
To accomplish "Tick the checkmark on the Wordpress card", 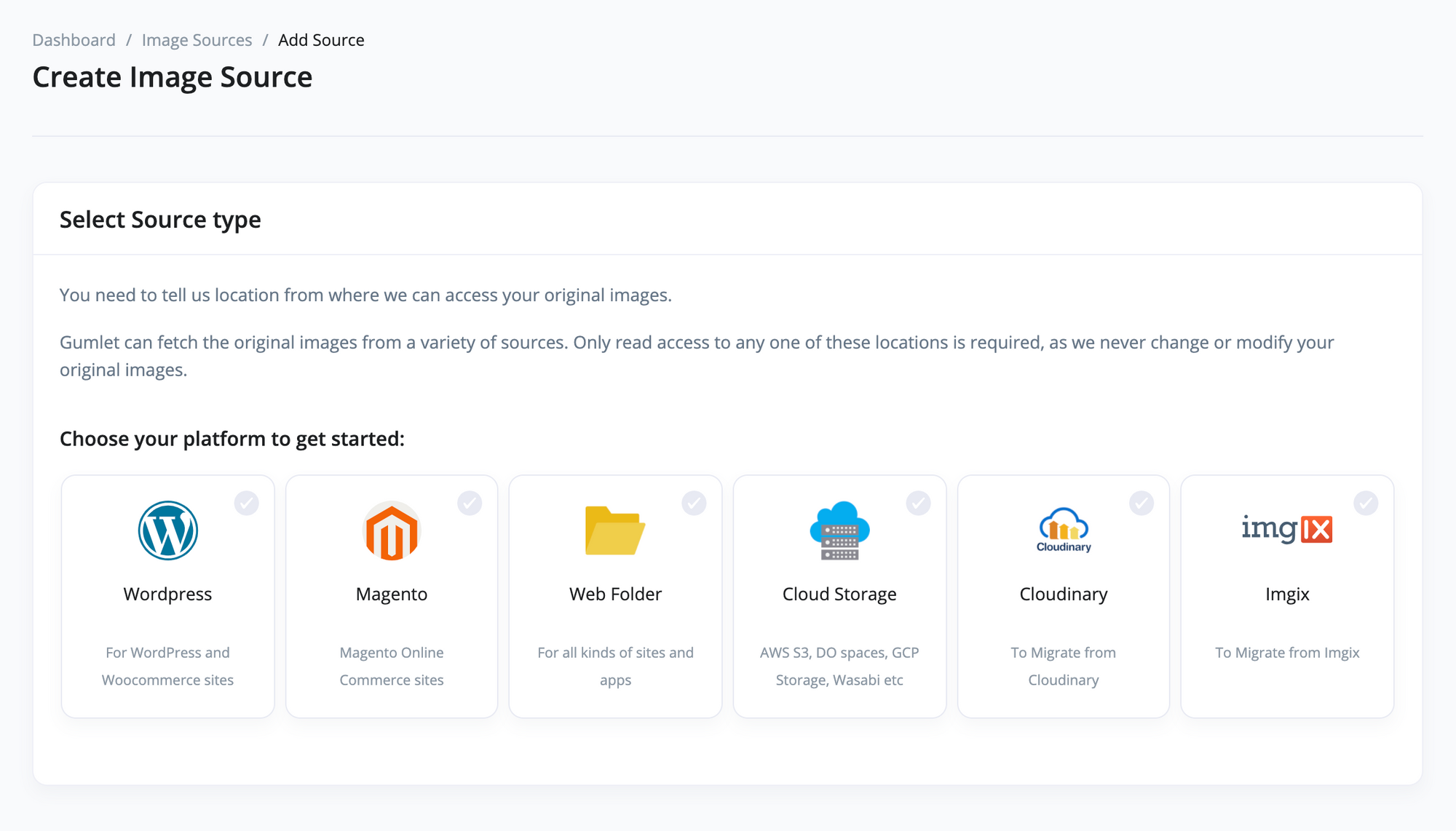I will pyautogui.click(x=247, y=503).
